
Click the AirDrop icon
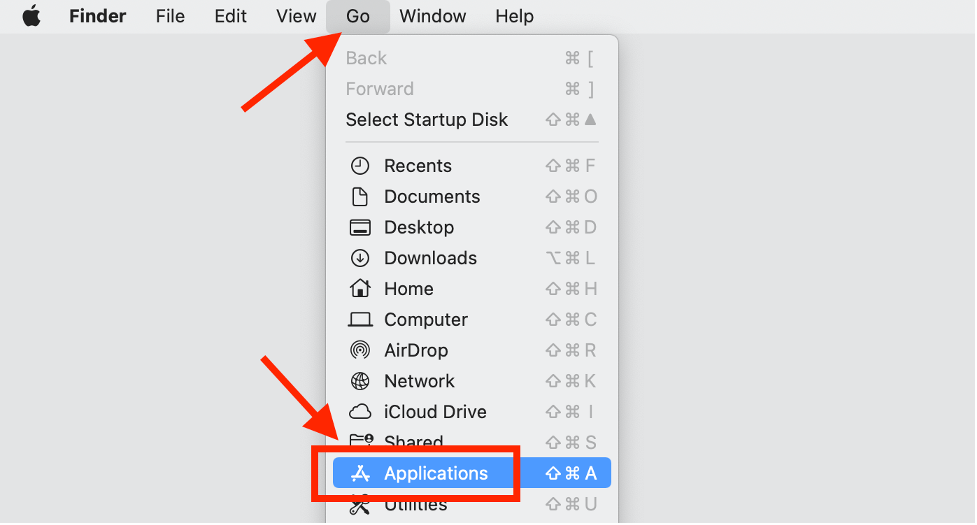click(x=360, y=351)
